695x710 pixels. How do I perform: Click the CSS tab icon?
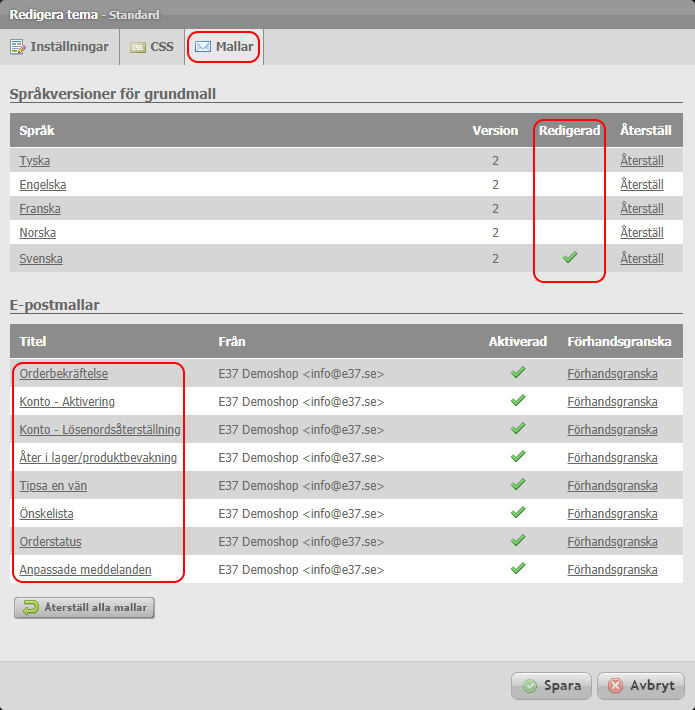(x=138, y=47)
